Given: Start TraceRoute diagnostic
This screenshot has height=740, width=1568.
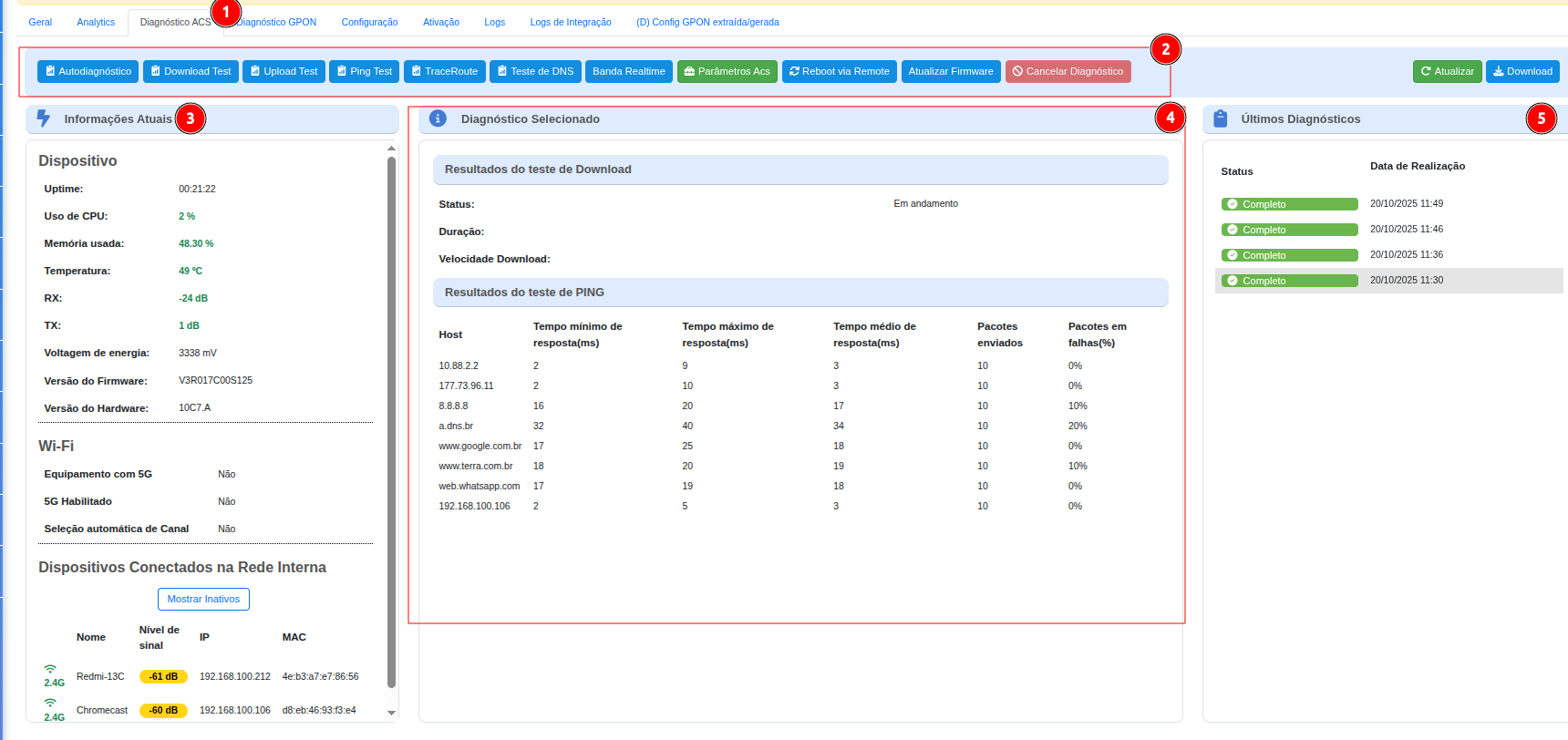Looking at the screenshot, I should tap(444, 71).
